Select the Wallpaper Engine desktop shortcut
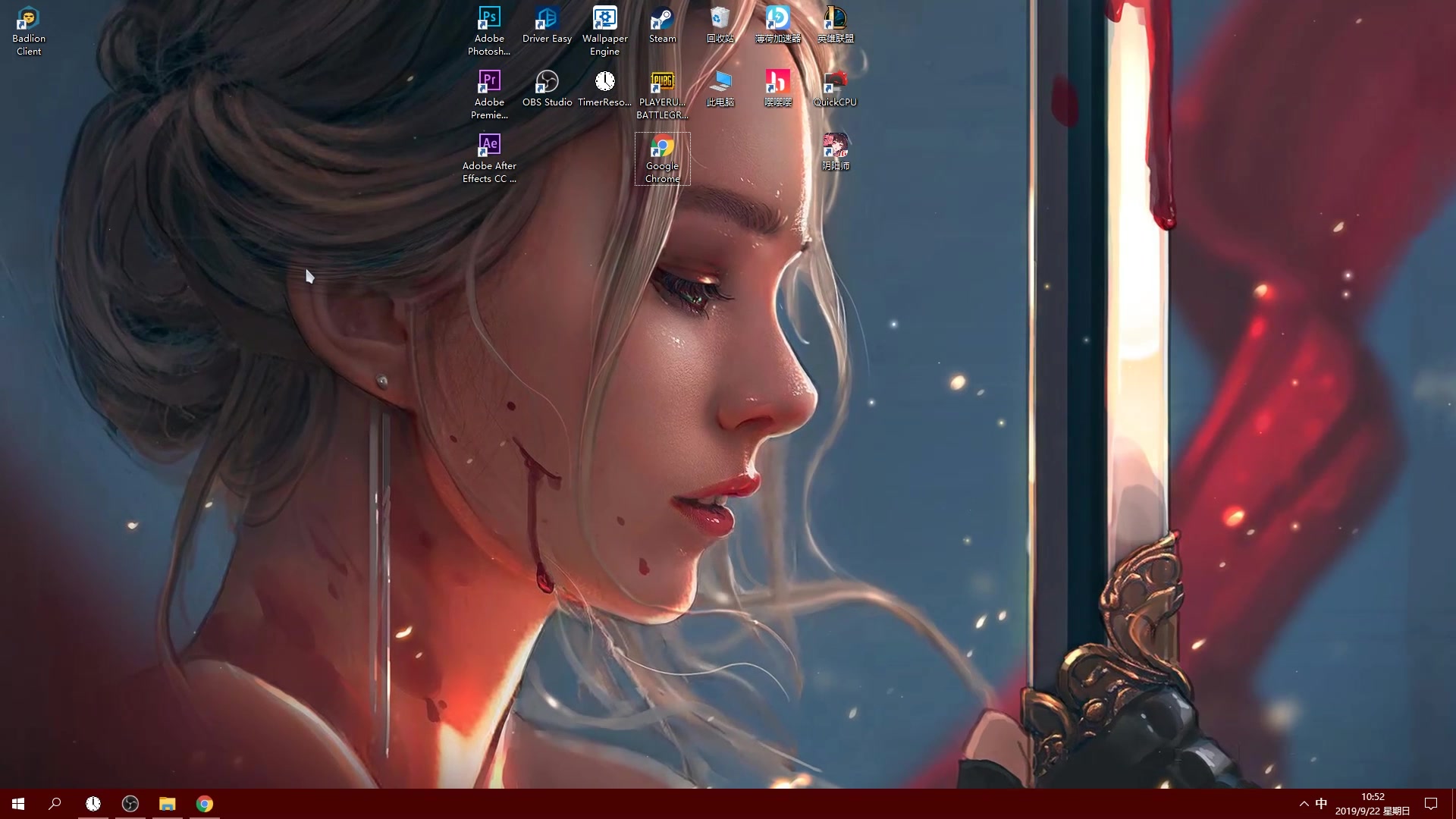 click(604, 30)
